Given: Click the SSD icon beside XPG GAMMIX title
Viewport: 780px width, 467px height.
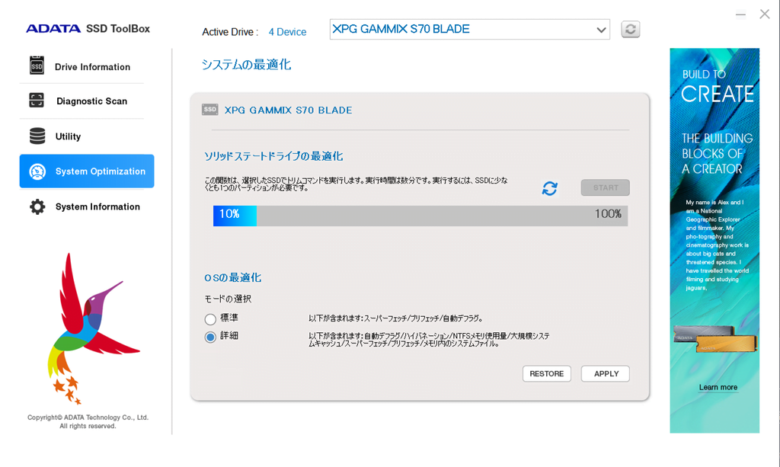Looking at the screenshot, I should pos(210,109).
